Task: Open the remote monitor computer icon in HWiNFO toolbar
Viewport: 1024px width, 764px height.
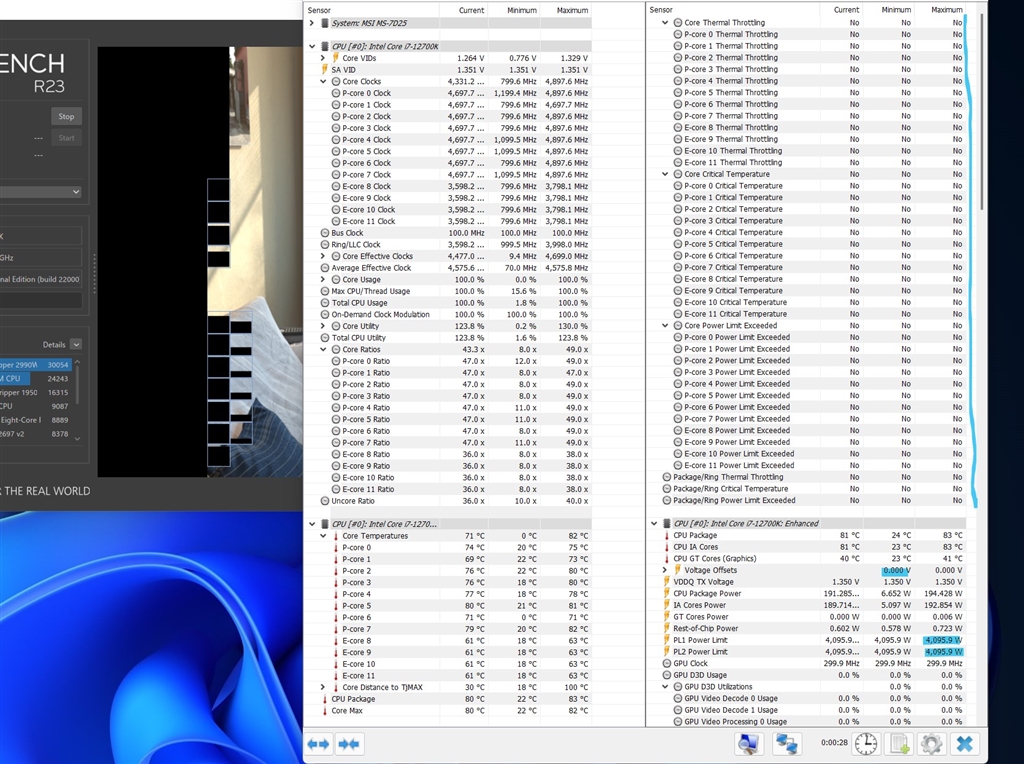Action: [x=748, y=744]
